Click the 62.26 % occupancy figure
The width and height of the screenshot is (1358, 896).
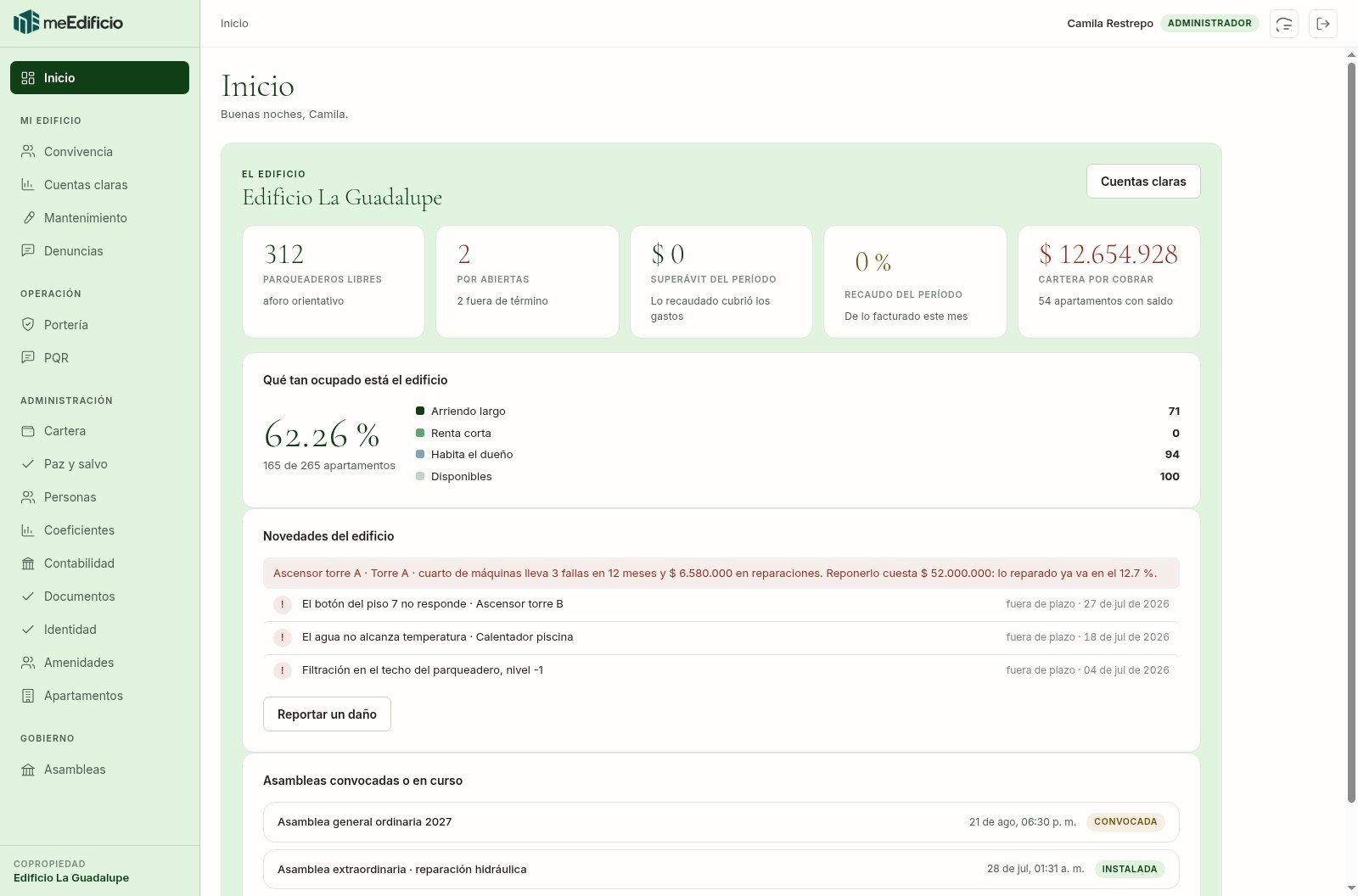click(323, 435)
